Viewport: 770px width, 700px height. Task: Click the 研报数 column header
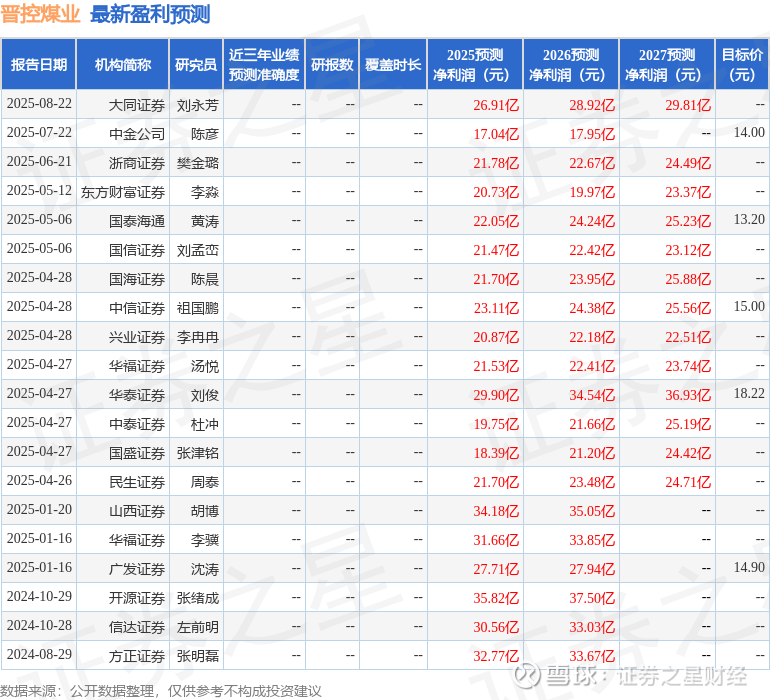(x=332, y=65)
